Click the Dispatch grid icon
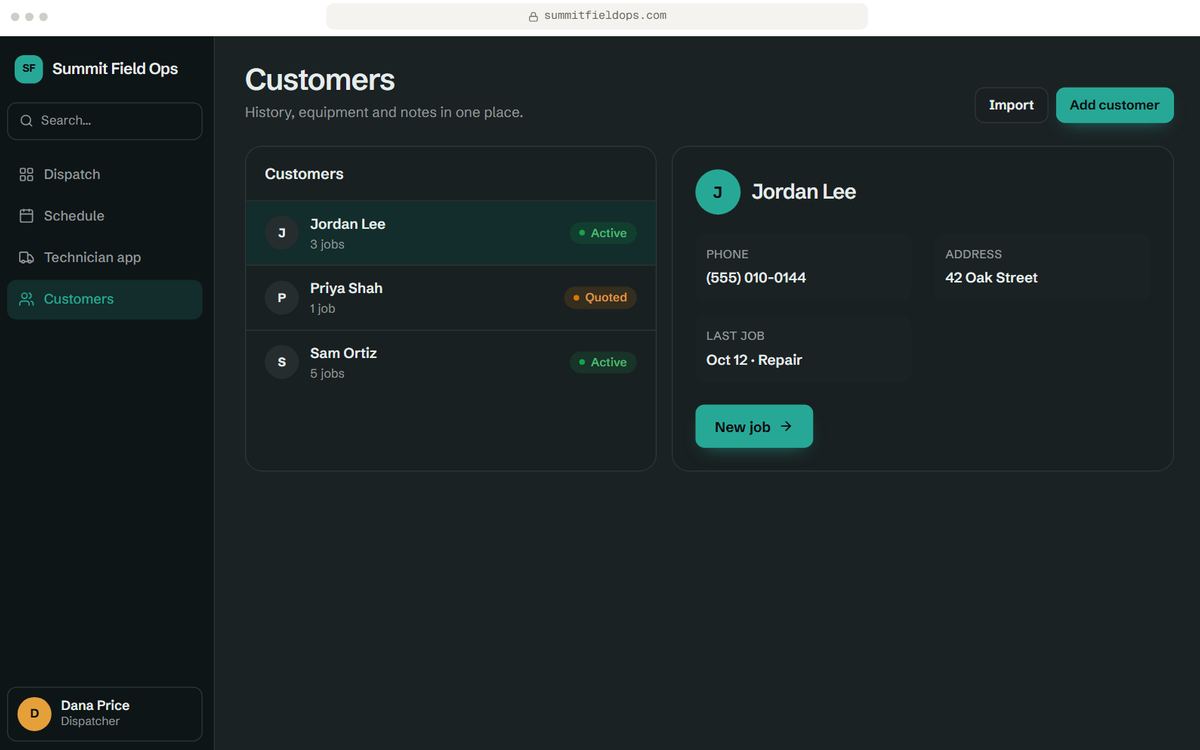 (27, 175)
